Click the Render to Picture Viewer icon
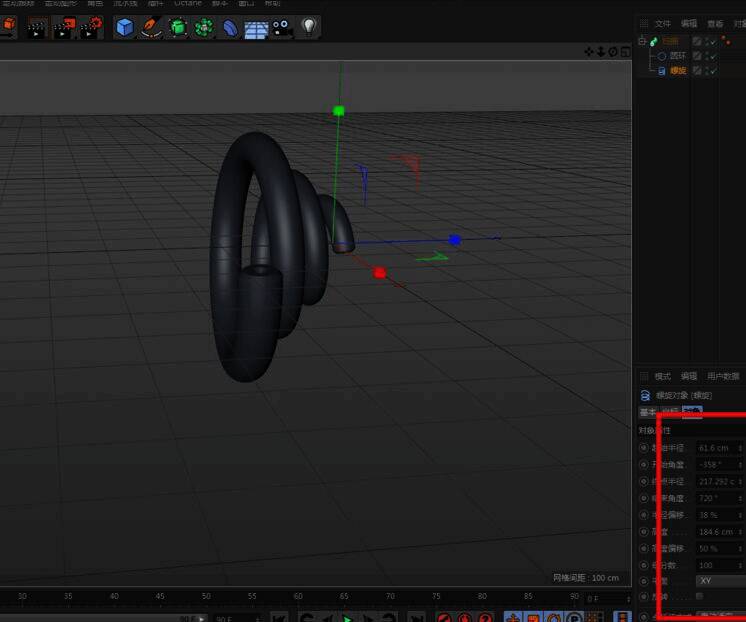 [64, 28]
